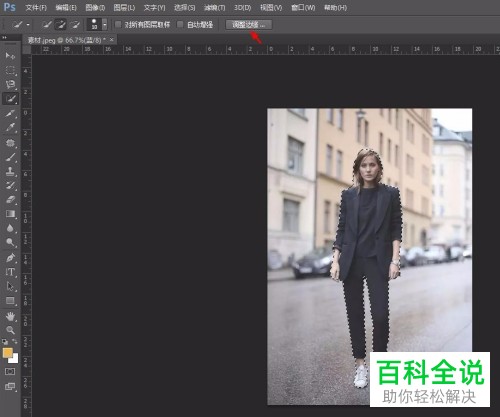Open the tool preset picker dropdown
Screen dimensions: 500x417
pos(28,25)
